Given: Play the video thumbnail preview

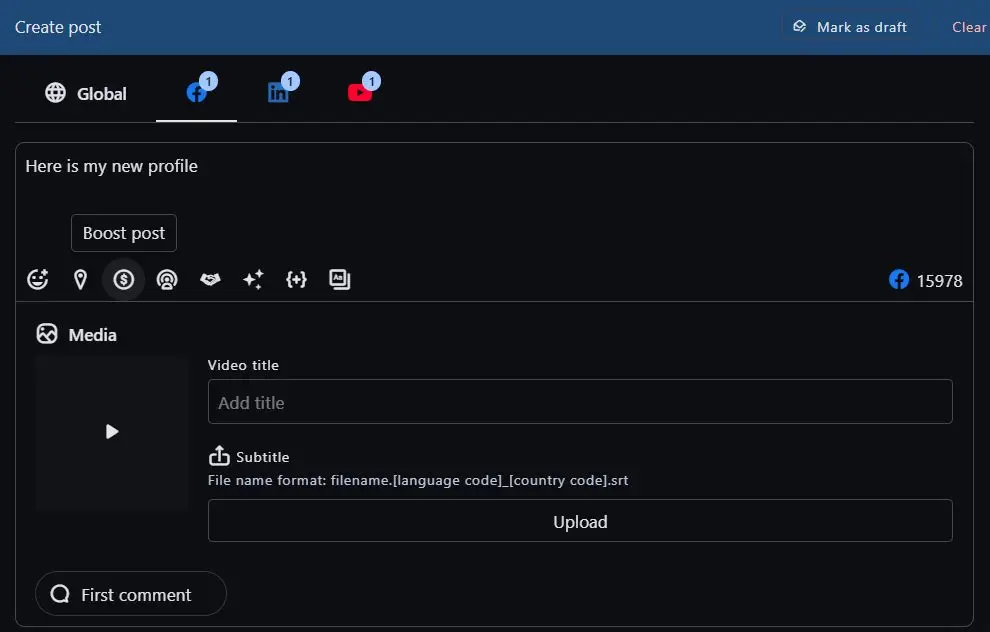Looking at the screenshot, I should [x=112, y=432].
